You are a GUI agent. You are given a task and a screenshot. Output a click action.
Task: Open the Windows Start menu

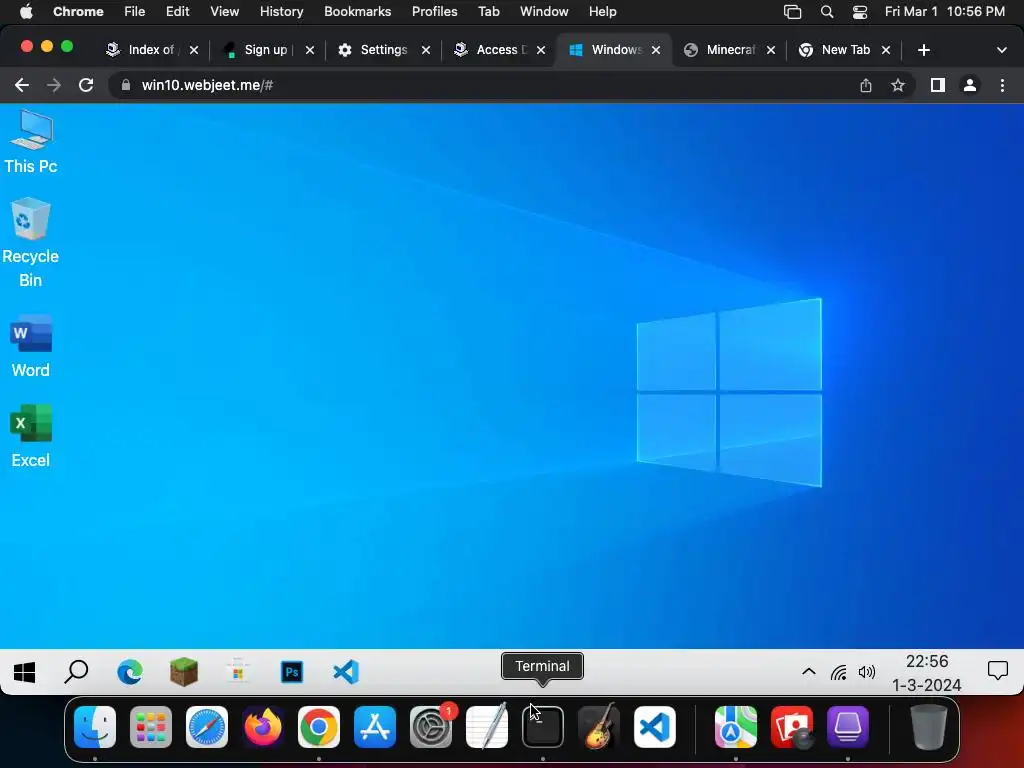click(25, 672)
